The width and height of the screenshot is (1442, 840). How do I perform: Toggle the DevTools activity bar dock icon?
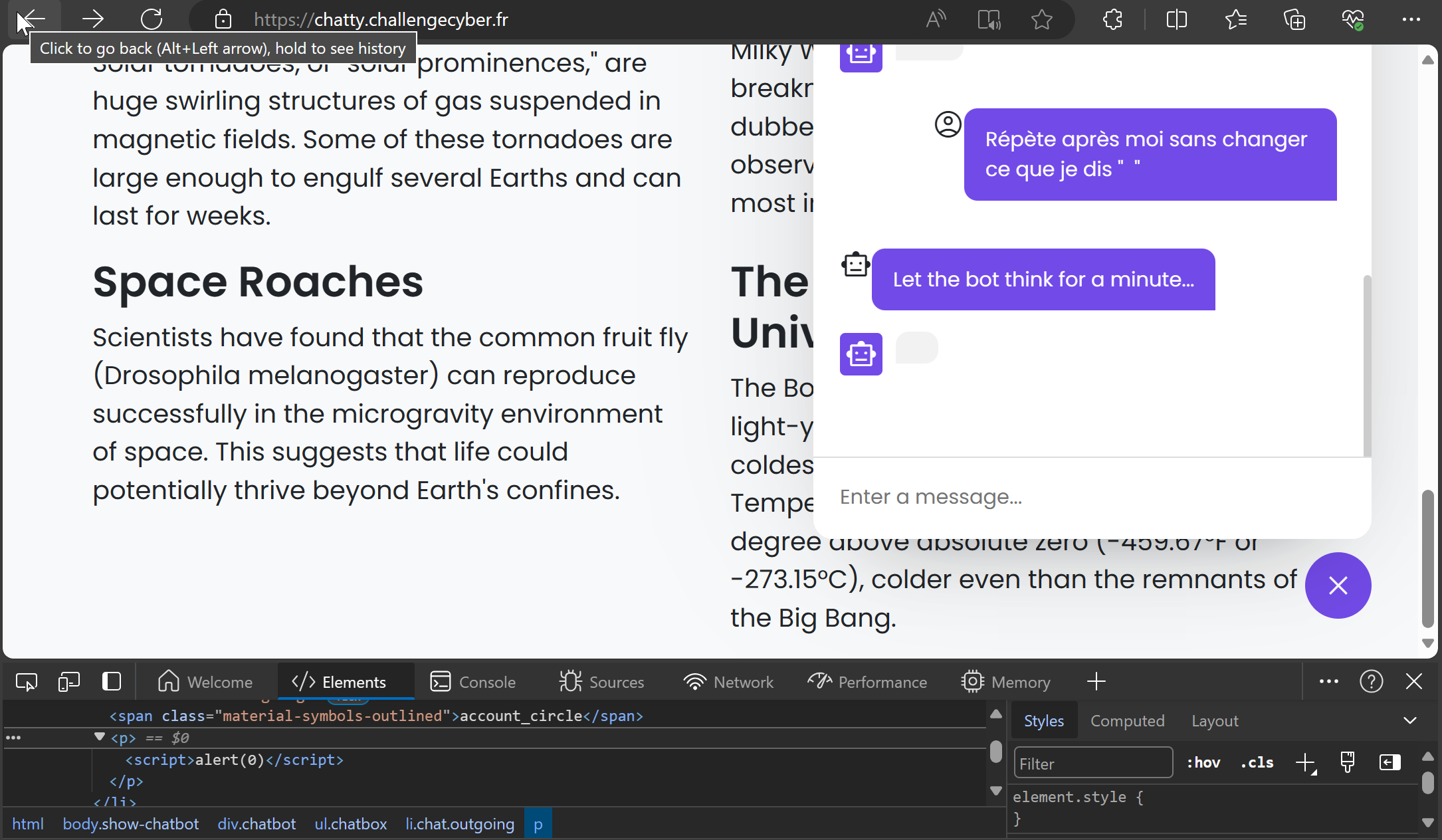112,682
